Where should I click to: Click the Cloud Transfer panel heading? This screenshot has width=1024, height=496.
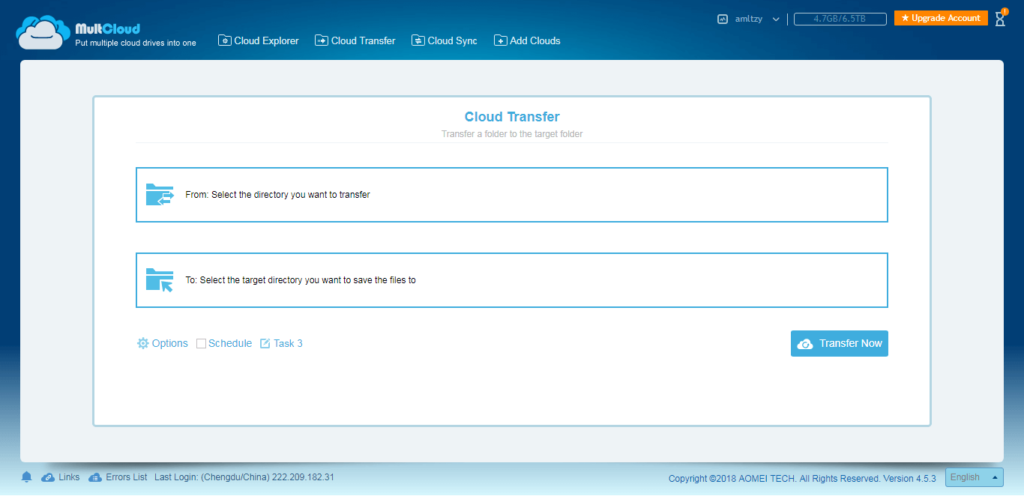point(512,117)
